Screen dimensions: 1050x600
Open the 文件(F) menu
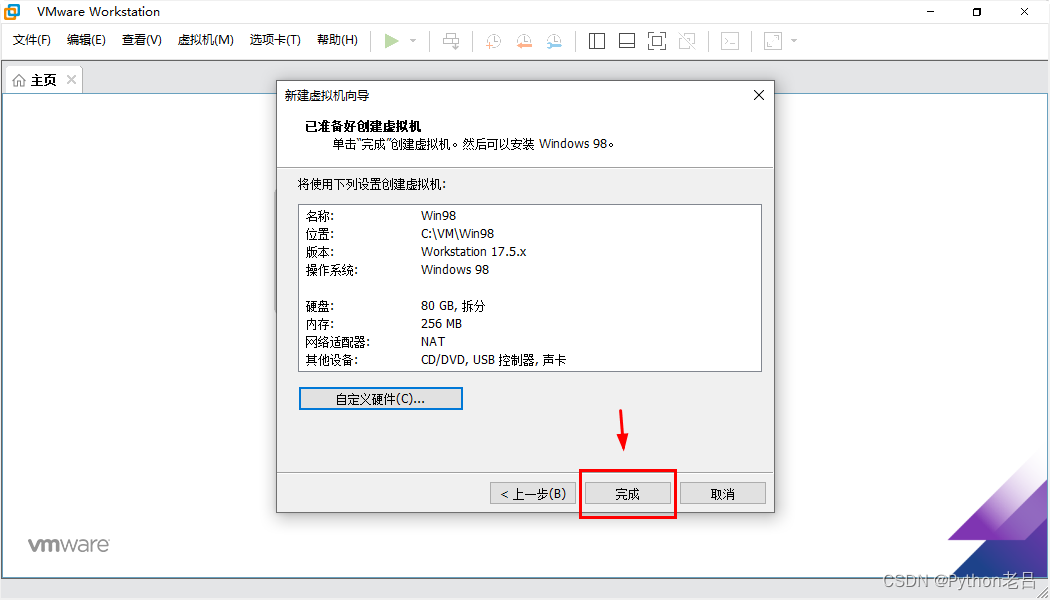coord(32,40)
